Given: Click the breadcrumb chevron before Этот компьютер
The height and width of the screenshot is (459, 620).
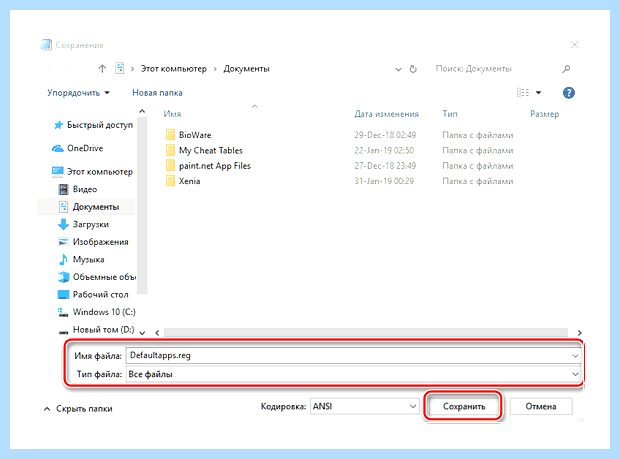Looking at the screenshot, I should click(x=132, y=69).
